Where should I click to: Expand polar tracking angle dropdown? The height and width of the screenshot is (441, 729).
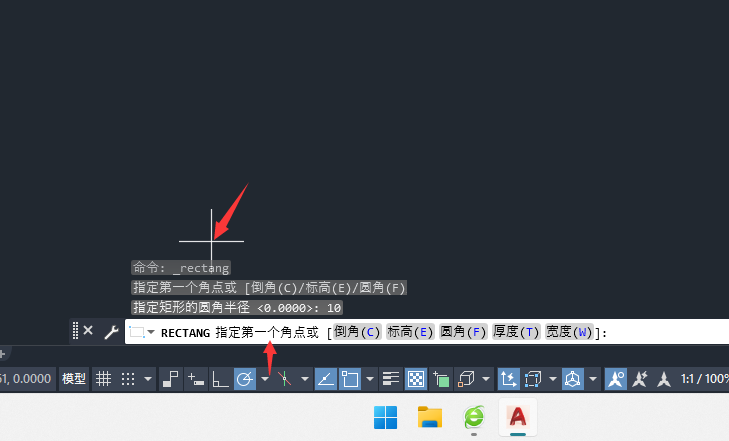265,379
